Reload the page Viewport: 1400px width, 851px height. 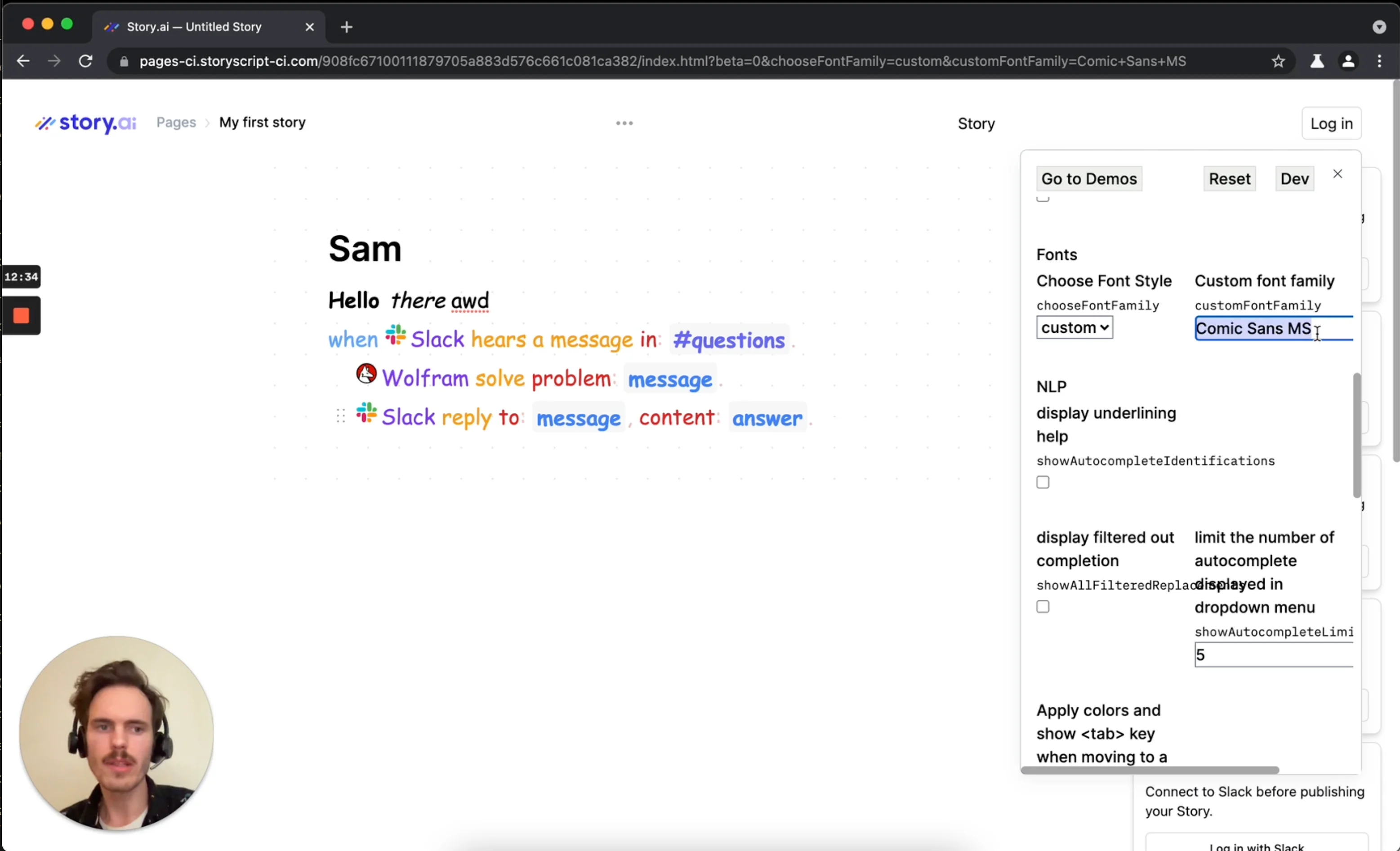[x=85, y=61]
